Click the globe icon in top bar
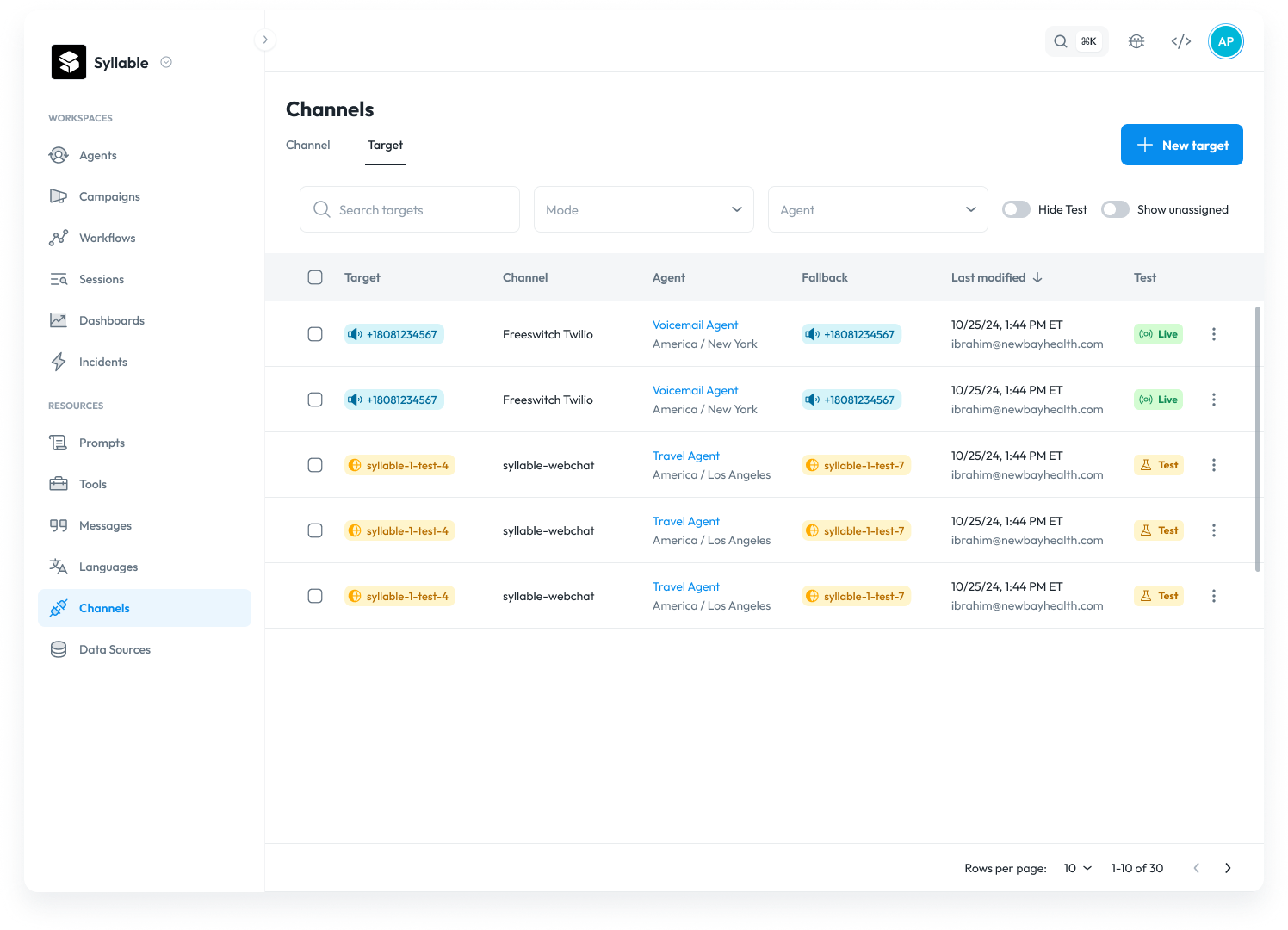This screenshot has width=1288, height=930. coord(1136,41)
